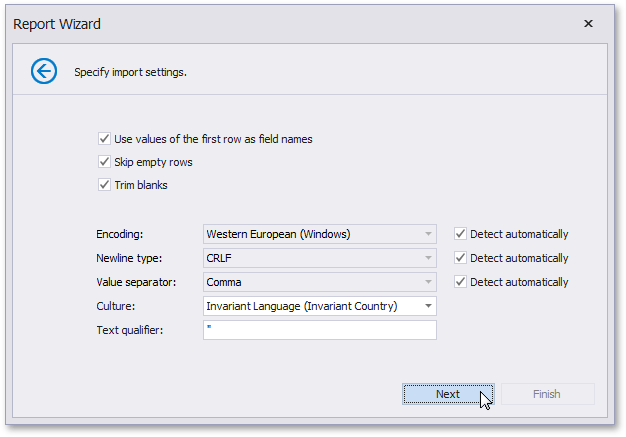The height and width of the screenshot is (437, 626).
Task: Click the CRLF newline type field
Action: [310, 258]
